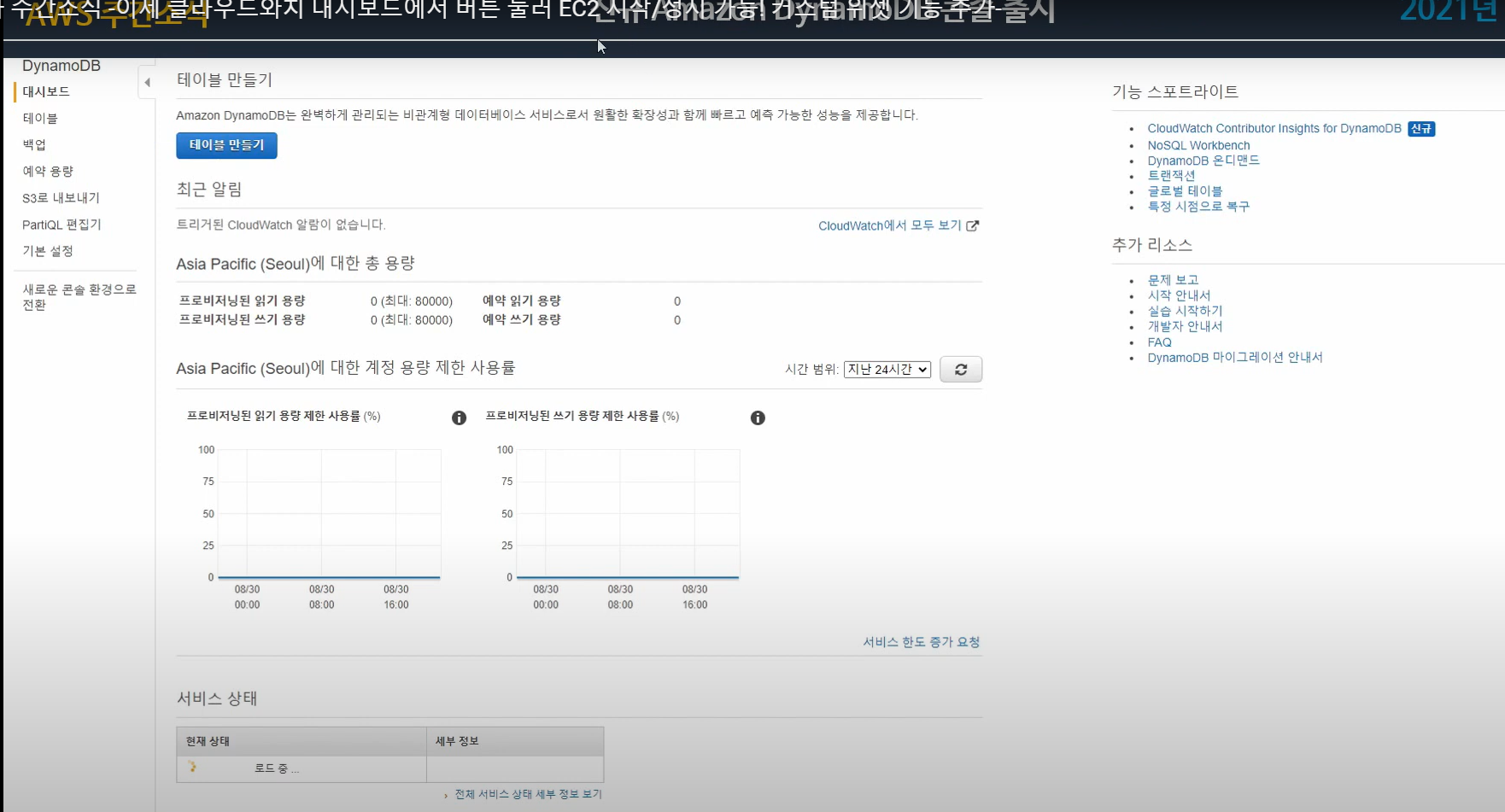Click the read capacity usage chart area
Viewport: 1505px width, 812px height.
pyautogui.click(x=330, y=513)
